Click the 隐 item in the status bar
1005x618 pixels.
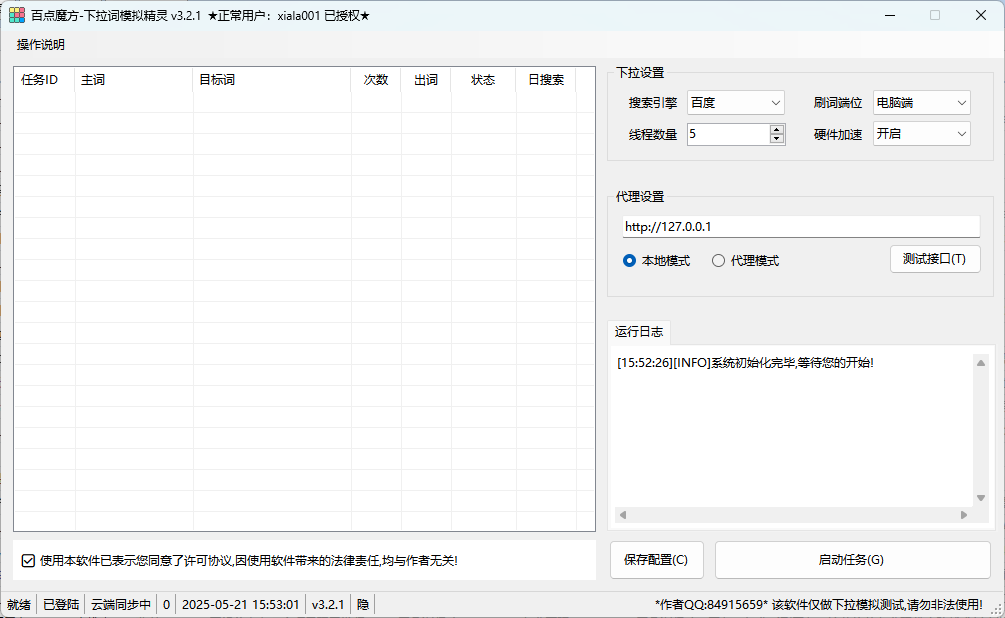point(361,604)
